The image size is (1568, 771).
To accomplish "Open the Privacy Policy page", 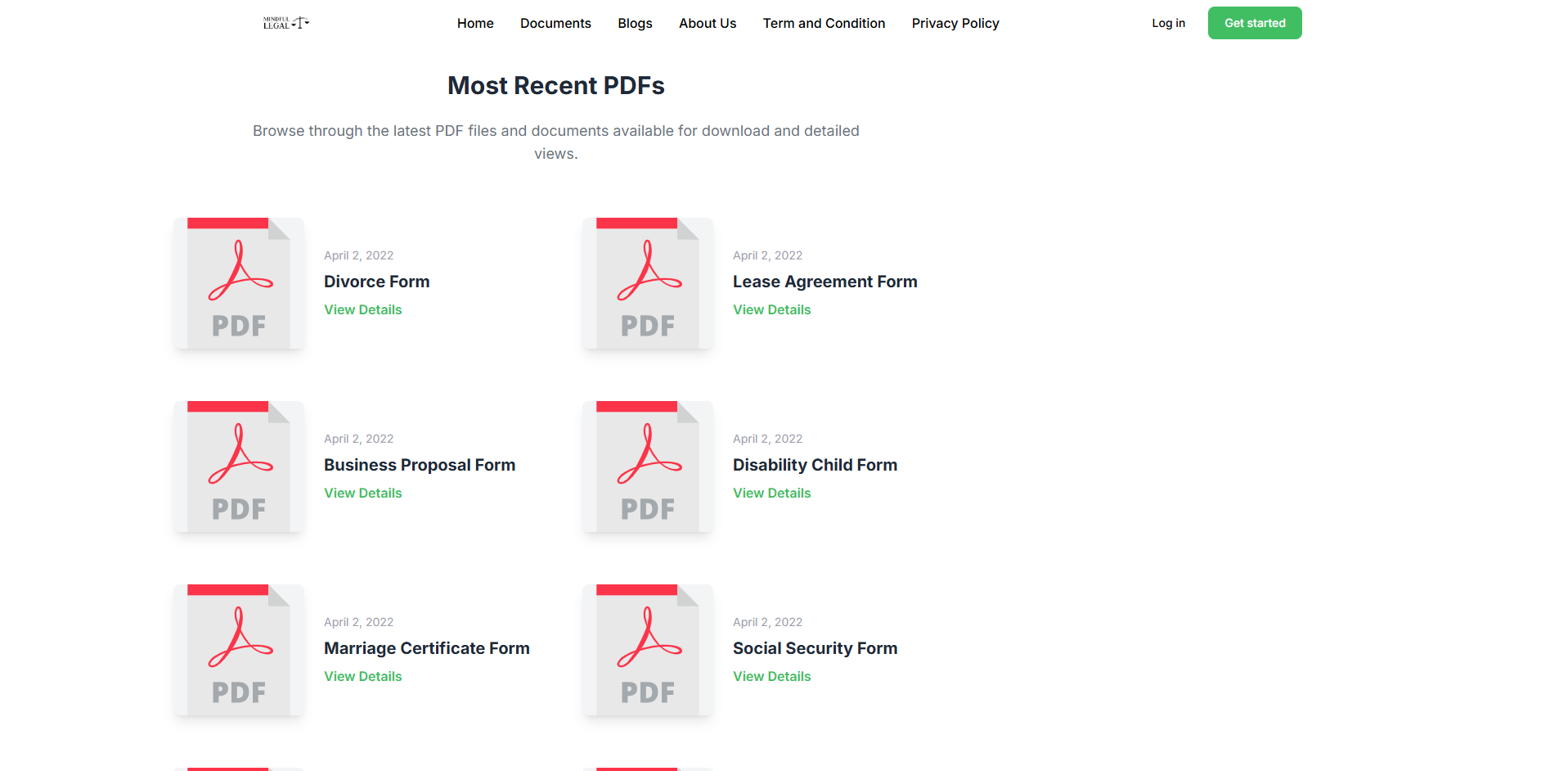I will pyautogui.click(x=955, y=23).
